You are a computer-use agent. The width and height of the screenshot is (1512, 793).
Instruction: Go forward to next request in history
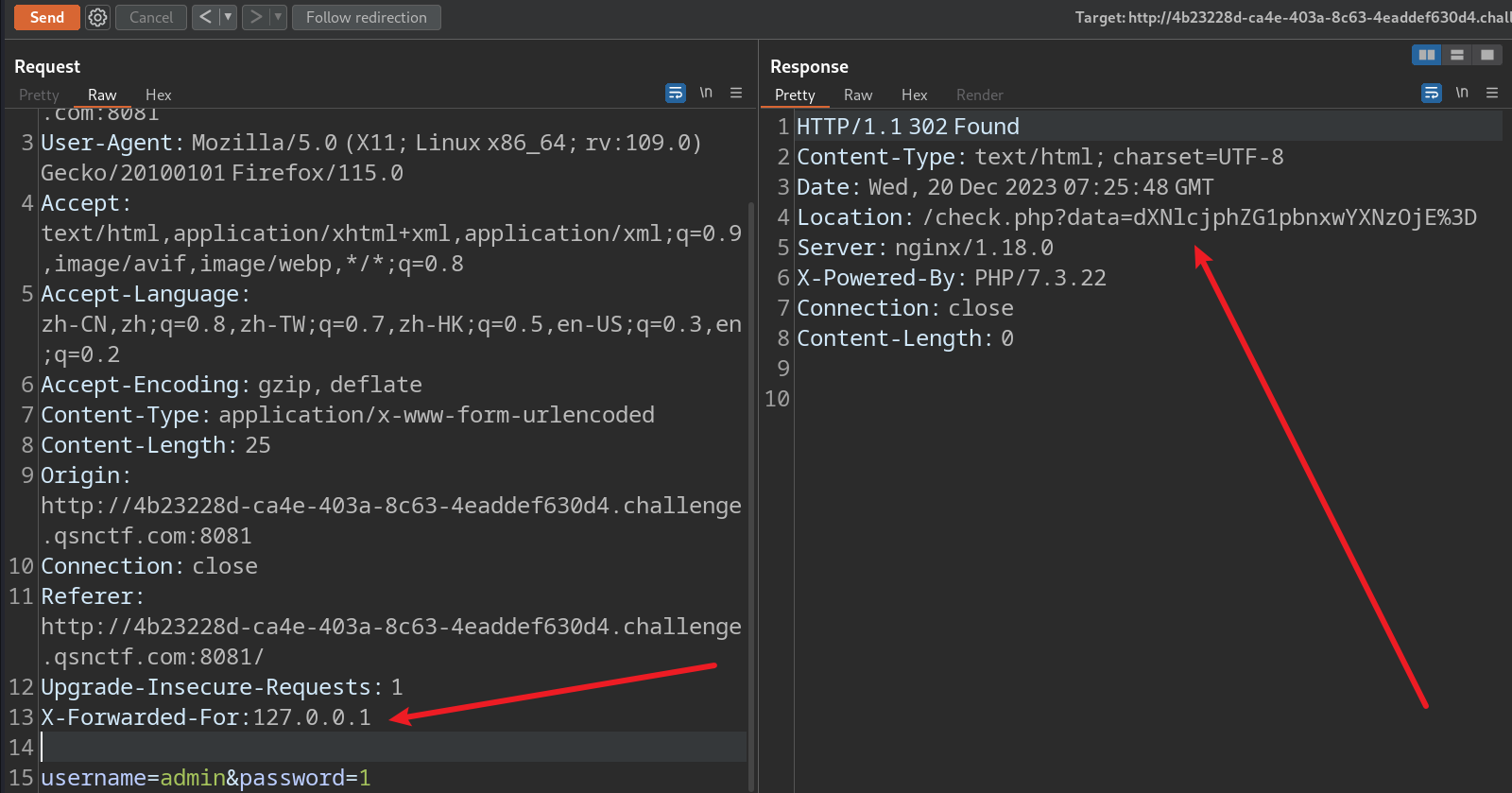click(x=254, y=17)
